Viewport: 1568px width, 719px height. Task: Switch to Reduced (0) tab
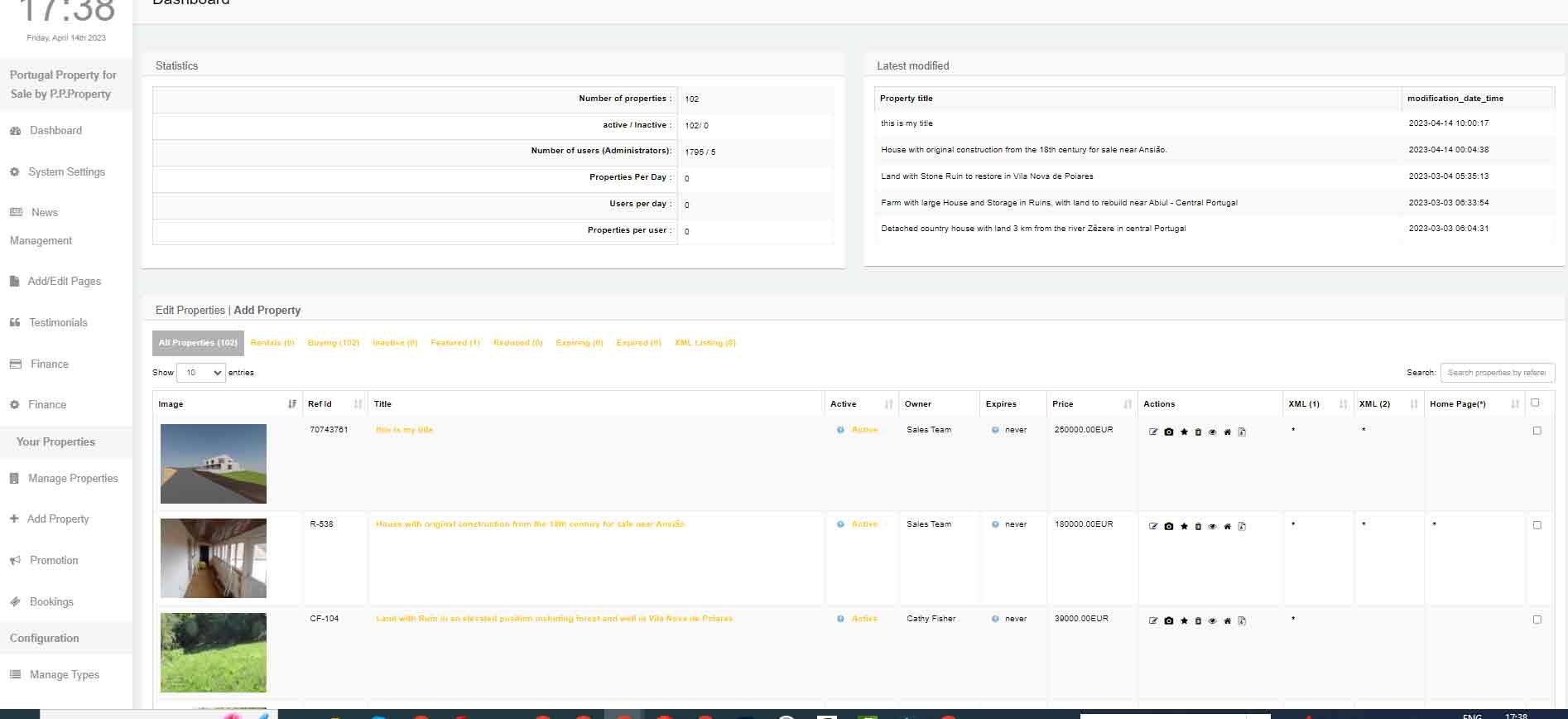[x=518, y=343]
